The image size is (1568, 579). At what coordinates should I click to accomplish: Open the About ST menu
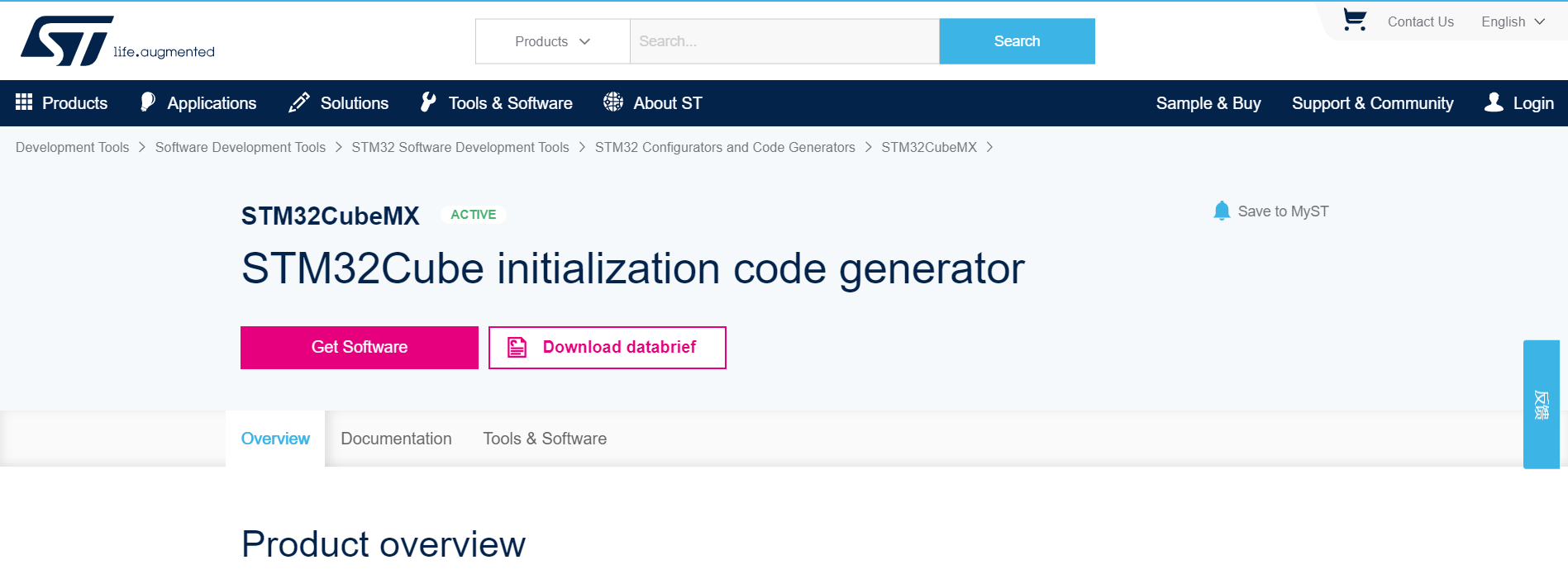pyautogui.click(x=653, y=103)
